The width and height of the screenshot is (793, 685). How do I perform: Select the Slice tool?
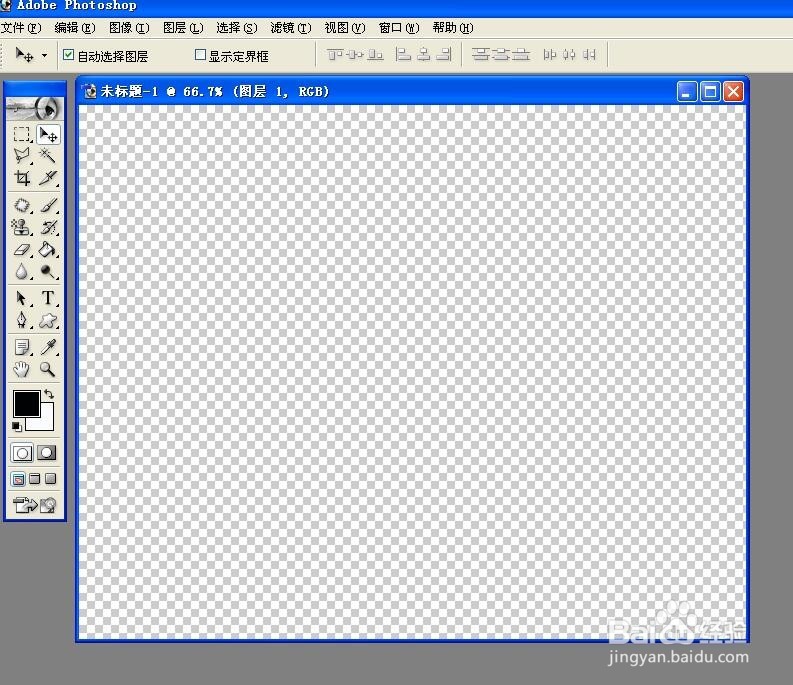48,178
